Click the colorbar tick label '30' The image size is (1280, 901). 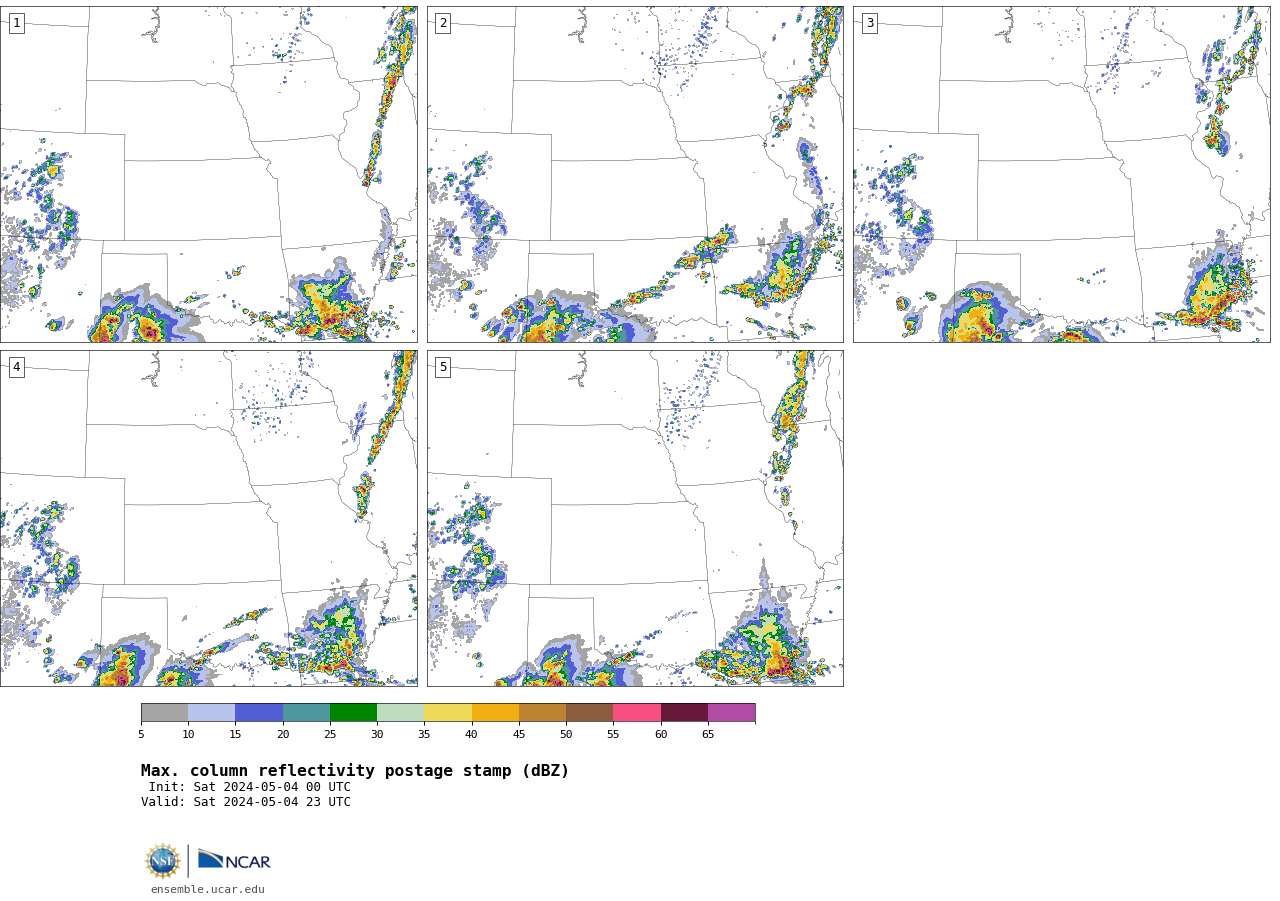(377, 735)
